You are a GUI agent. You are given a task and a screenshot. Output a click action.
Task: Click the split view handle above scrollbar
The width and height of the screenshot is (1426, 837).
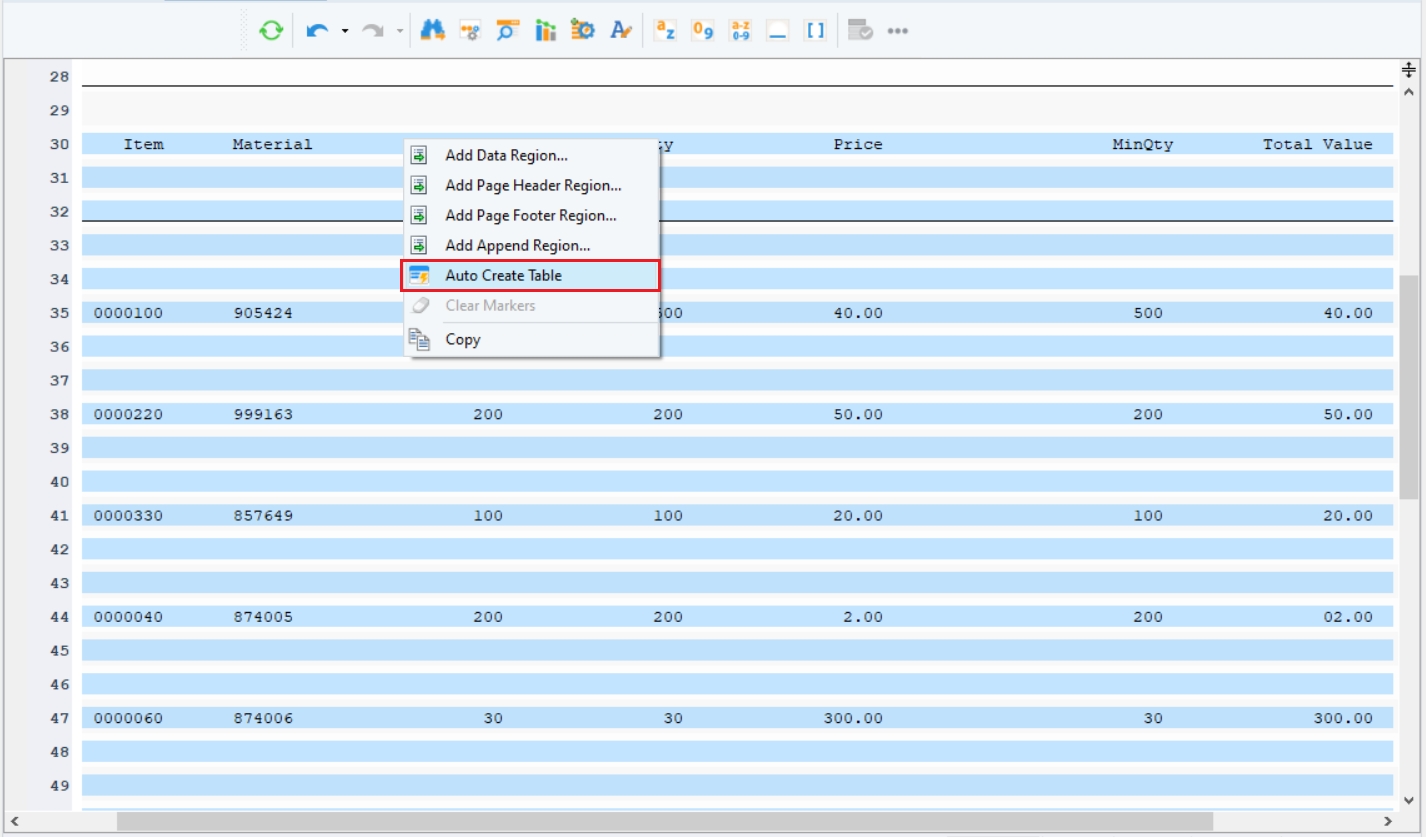click(1409, 70)
